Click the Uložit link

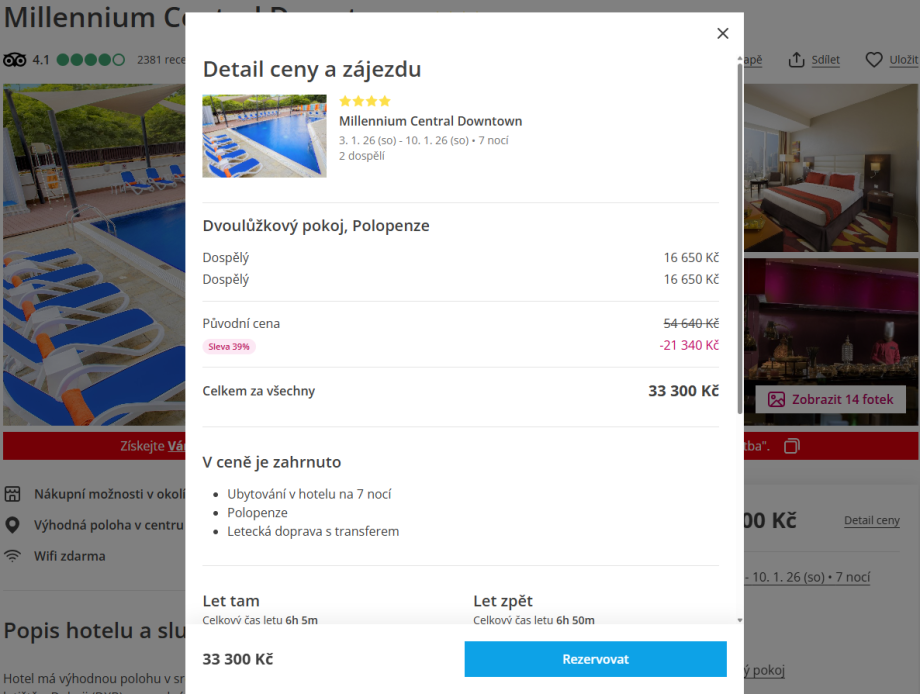(903, 60)
